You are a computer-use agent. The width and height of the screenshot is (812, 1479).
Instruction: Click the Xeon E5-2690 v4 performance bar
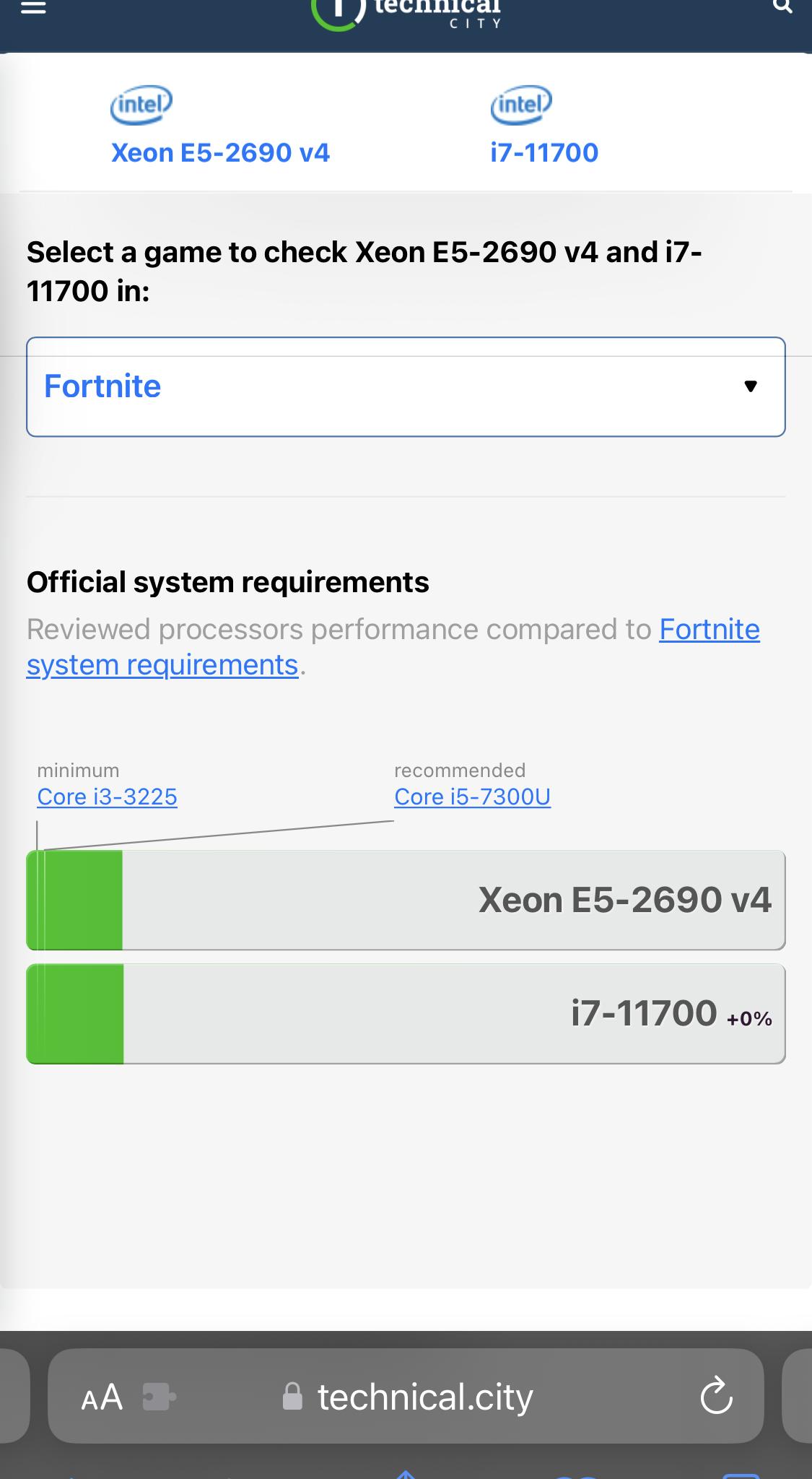tap(406, 900)
